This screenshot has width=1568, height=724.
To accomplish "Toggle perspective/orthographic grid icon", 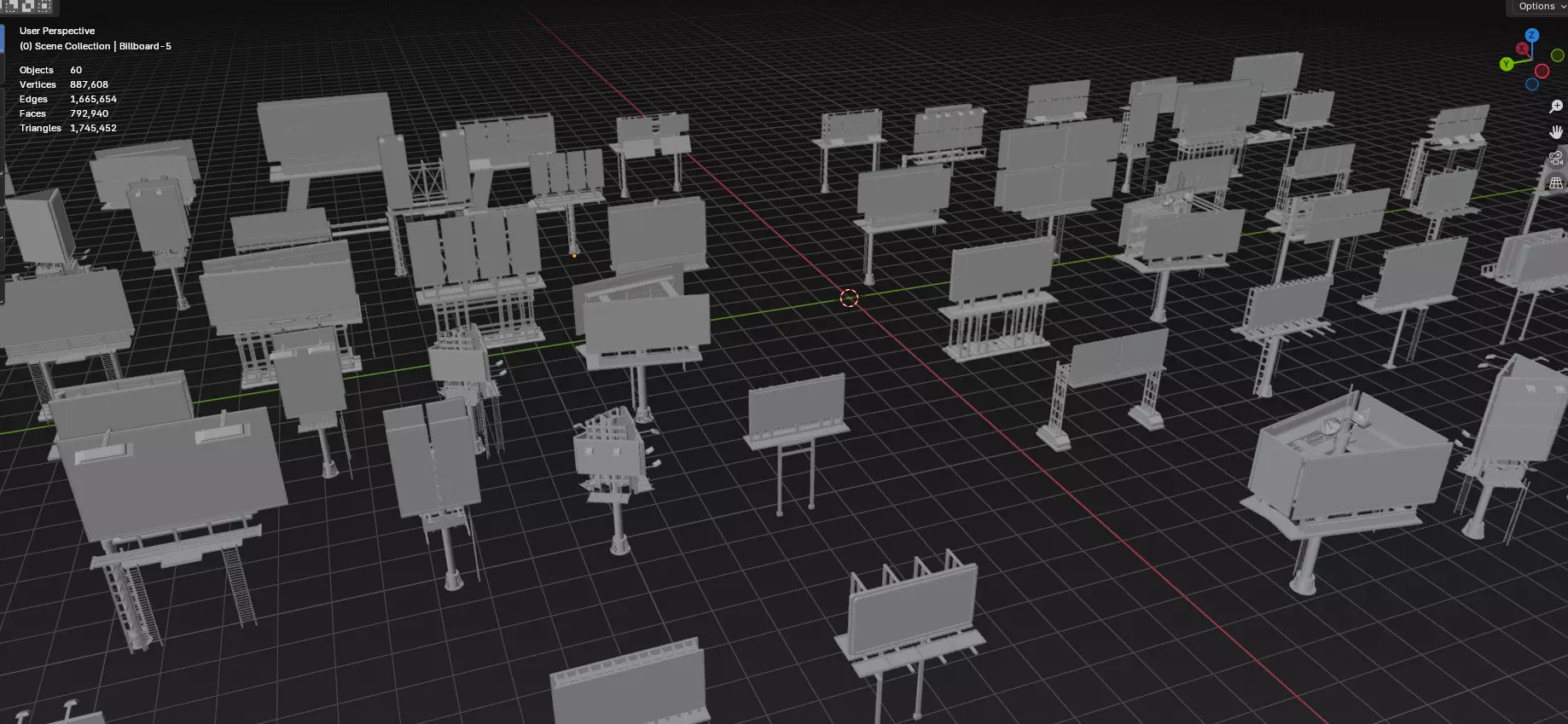I will (1556, 183).
